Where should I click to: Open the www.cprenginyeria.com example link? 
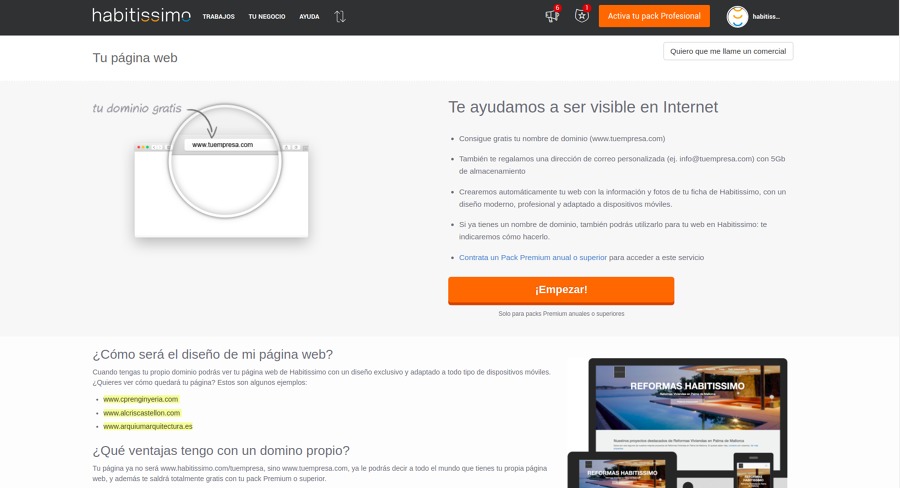point(141,399)
